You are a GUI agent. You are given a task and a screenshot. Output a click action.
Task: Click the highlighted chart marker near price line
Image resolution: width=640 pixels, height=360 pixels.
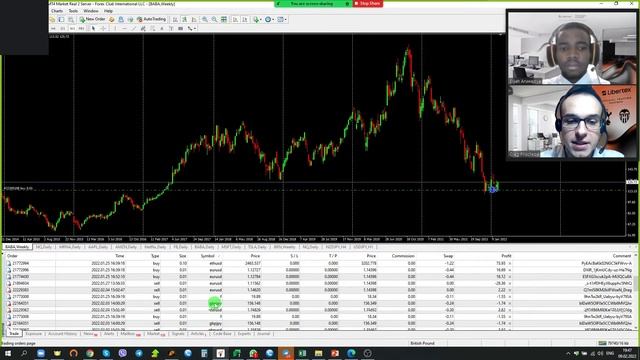pyautogui.click(x=493, y=189)
